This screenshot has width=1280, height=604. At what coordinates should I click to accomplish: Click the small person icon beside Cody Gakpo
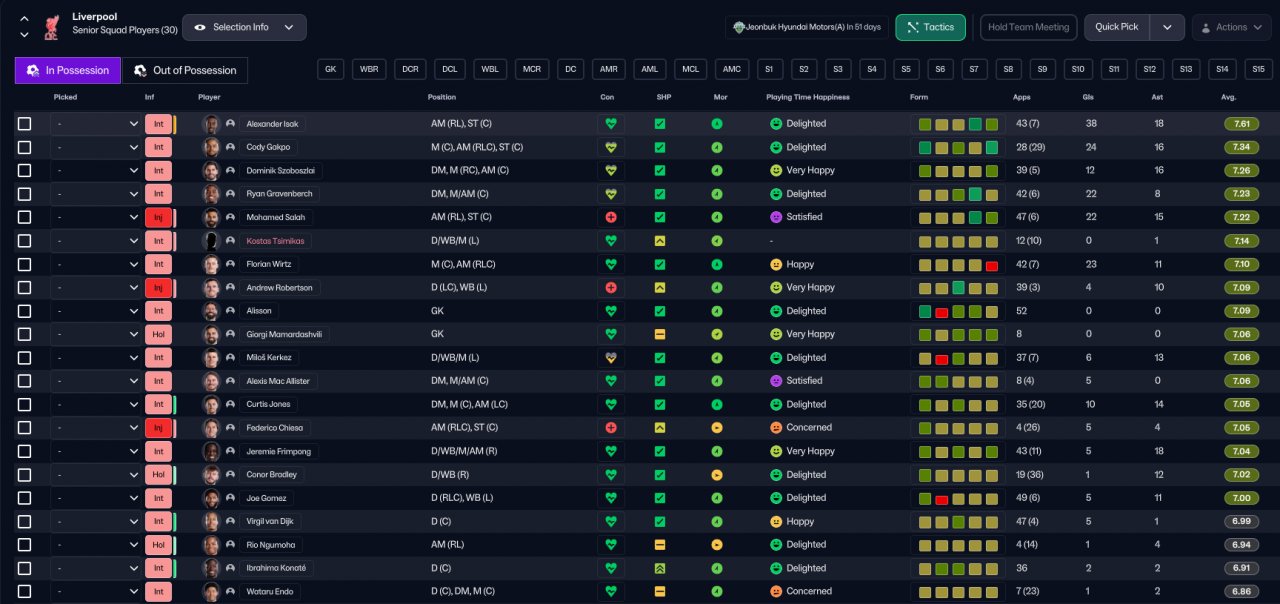click(231, 147)
